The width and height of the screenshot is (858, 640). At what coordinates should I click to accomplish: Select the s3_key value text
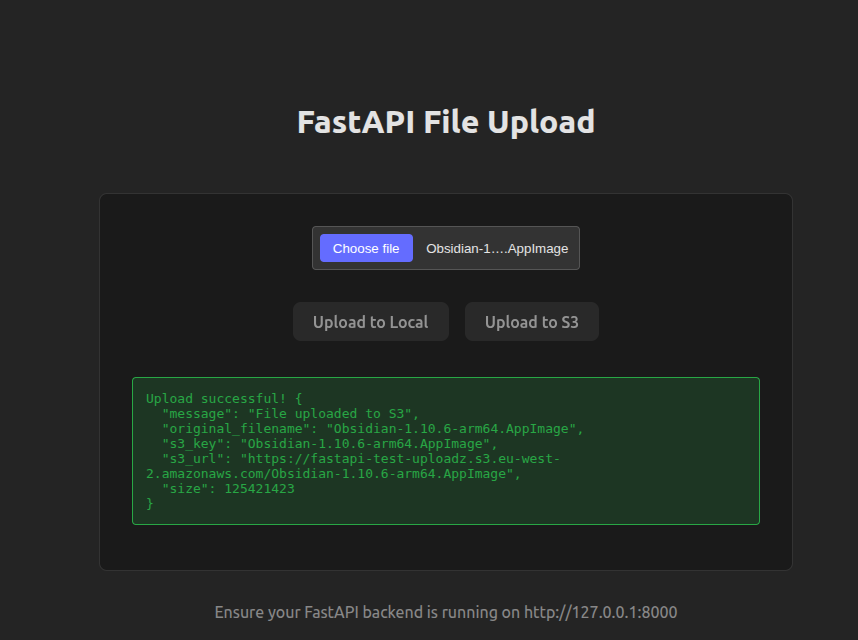click(x=394, y=443)
